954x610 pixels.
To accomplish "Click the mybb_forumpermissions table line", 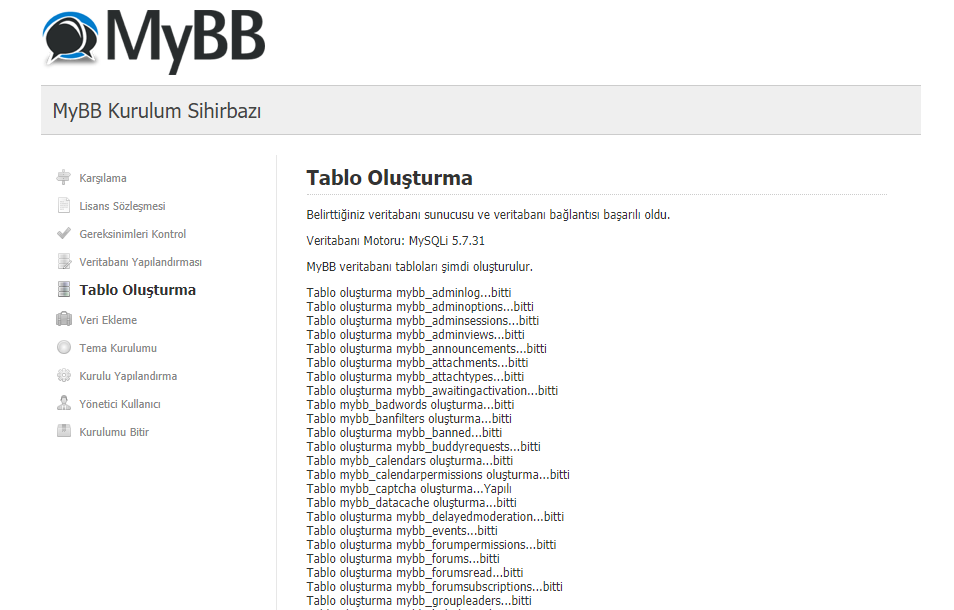I will click(431, 544).
